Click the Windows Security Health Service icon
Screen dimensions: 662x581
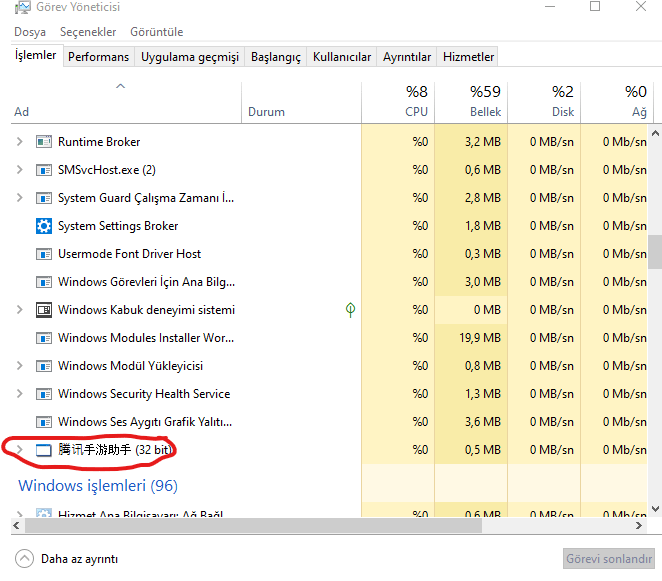pyautogui.click(x=44, y=394)
